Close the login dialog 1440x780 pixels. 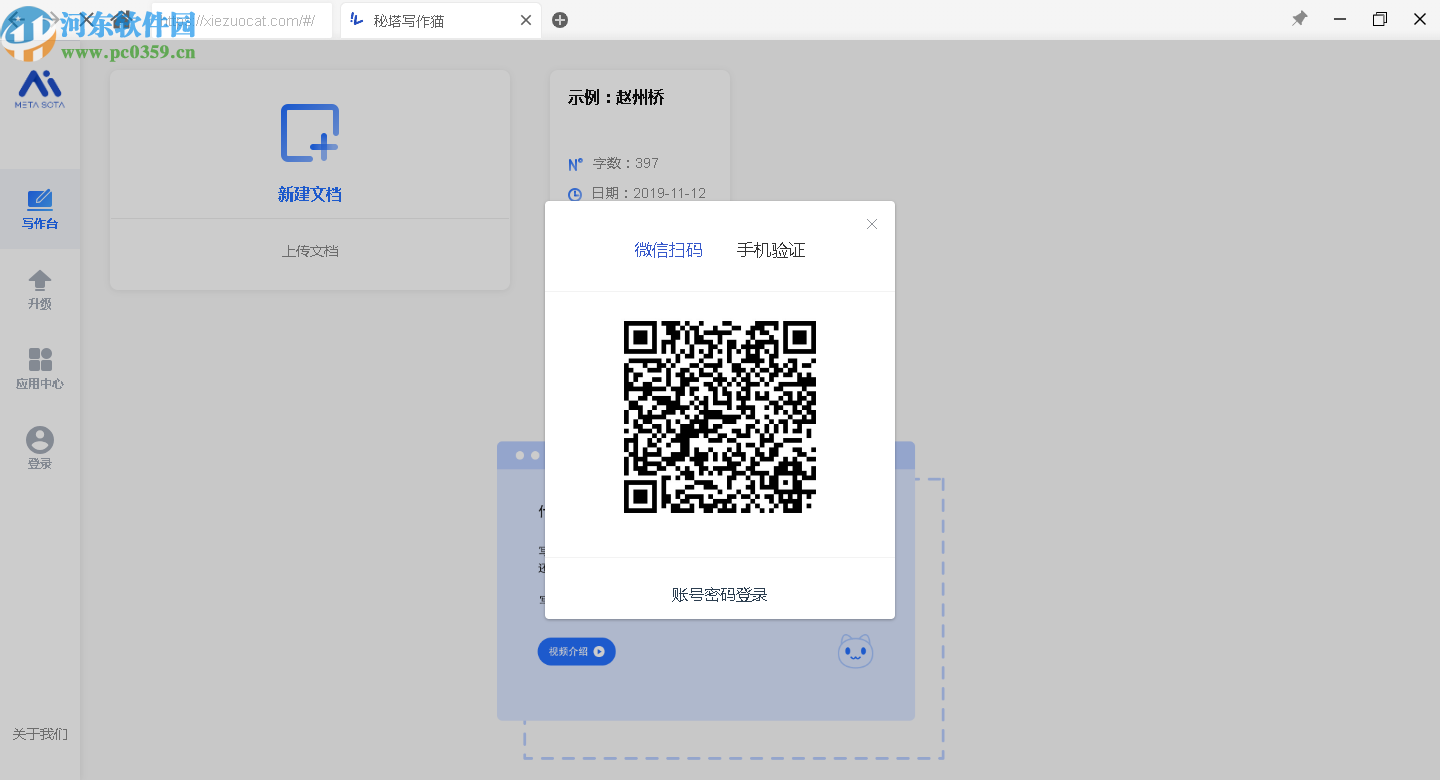pyautogui.click(x=872, y=224)
